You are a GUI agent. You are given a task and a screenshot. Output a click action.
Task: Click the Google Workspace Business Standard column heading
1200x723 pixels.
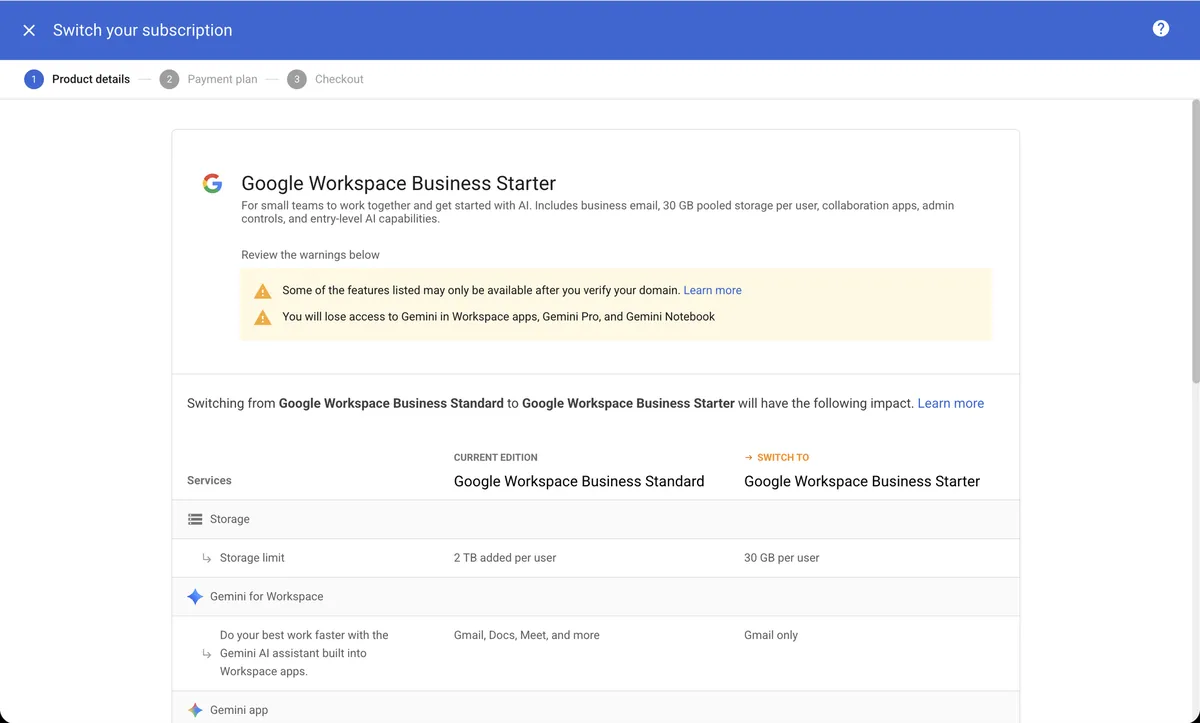(579, 481)
